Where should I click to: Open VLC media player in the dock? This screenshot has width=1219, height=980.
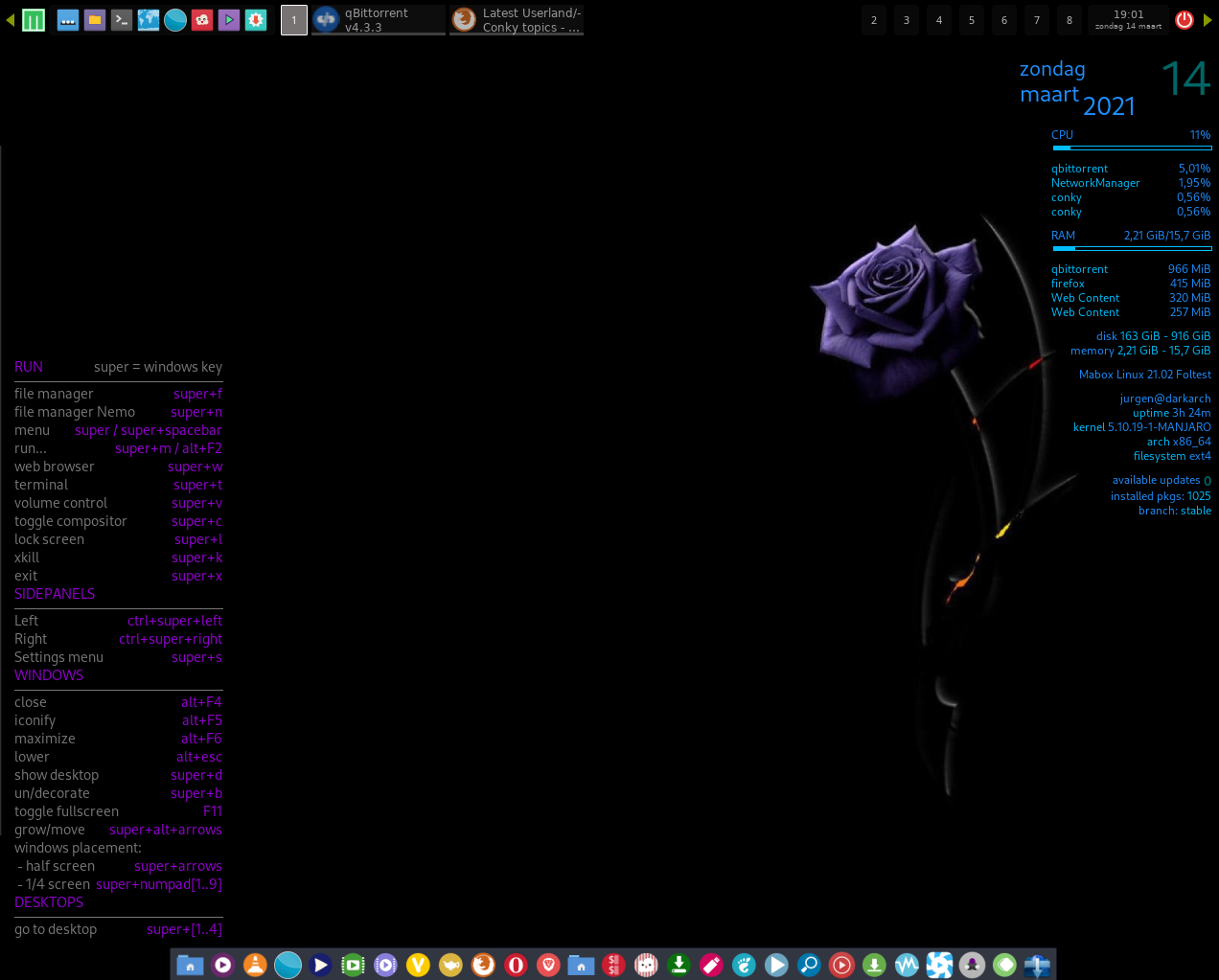click(x=255, y=965)
